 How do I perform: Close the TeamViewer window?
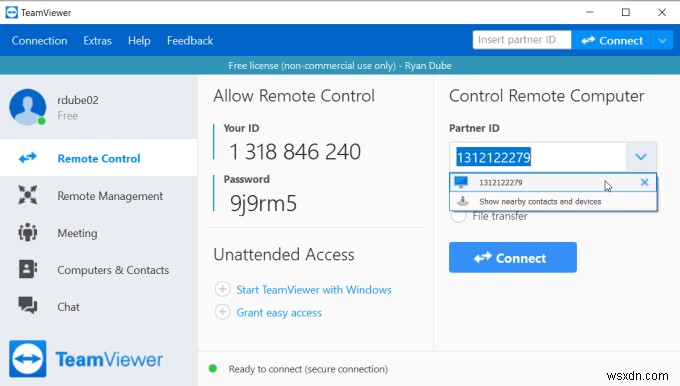[x=662, y=12]
